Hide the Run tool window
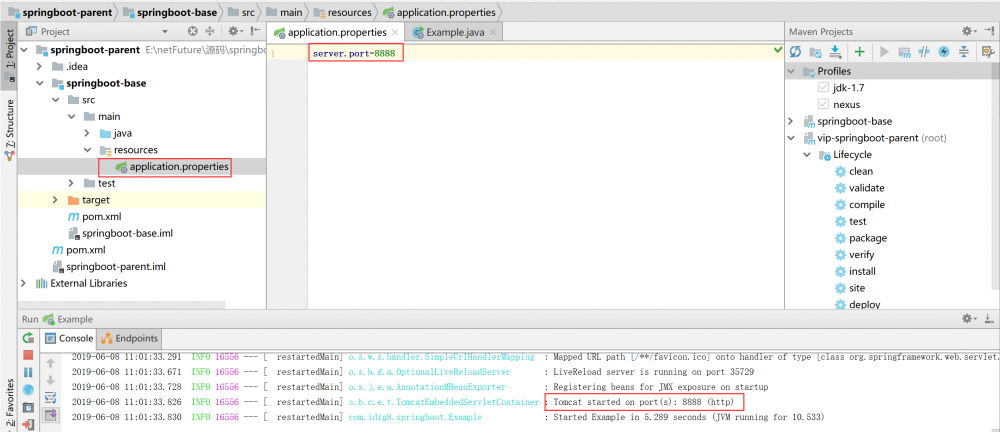Screen dimensions: 1000x432 pyautogui.click(x=988, y=318)
